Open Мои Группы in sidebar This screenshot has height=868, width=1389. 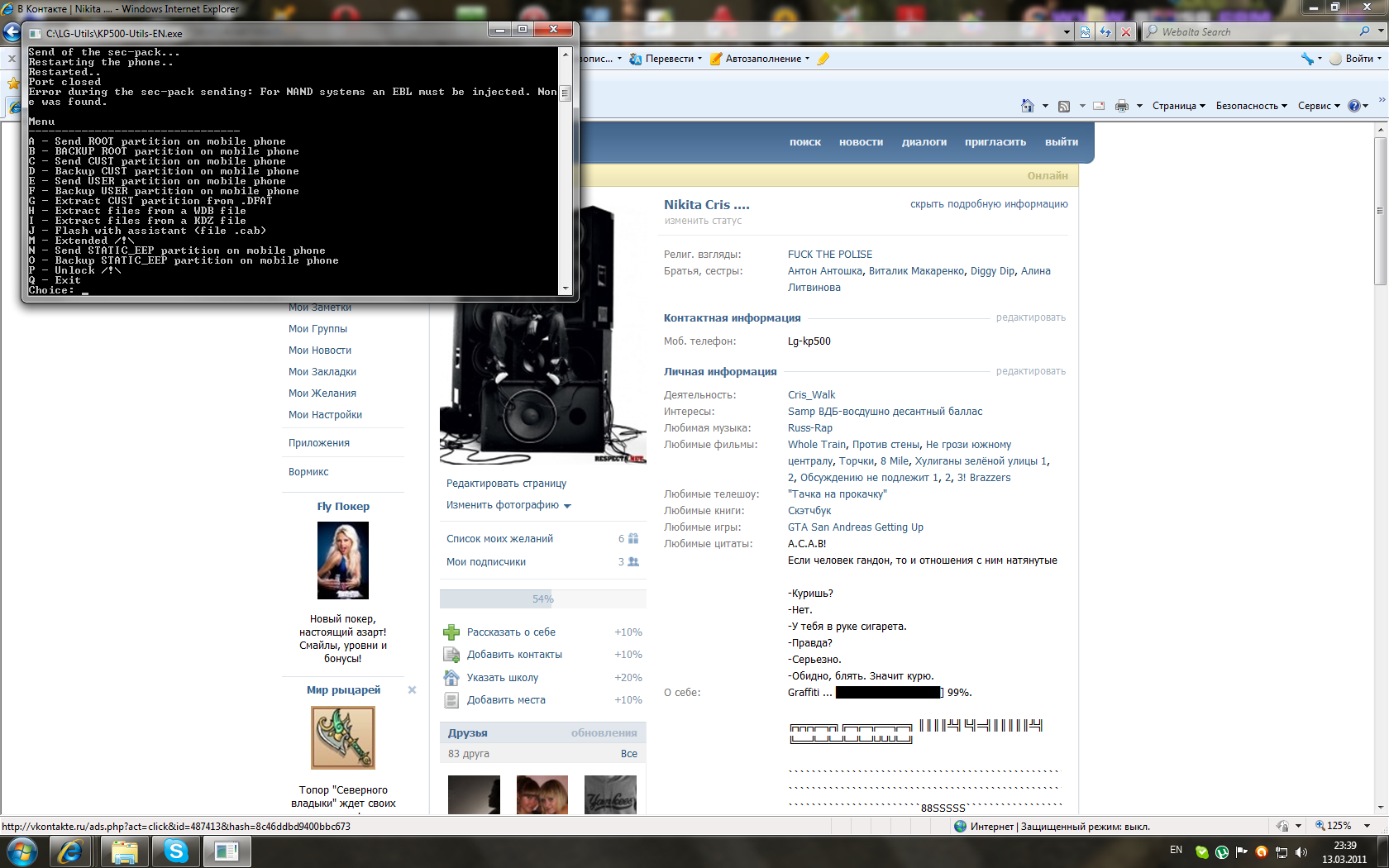[x=317, y=329]
